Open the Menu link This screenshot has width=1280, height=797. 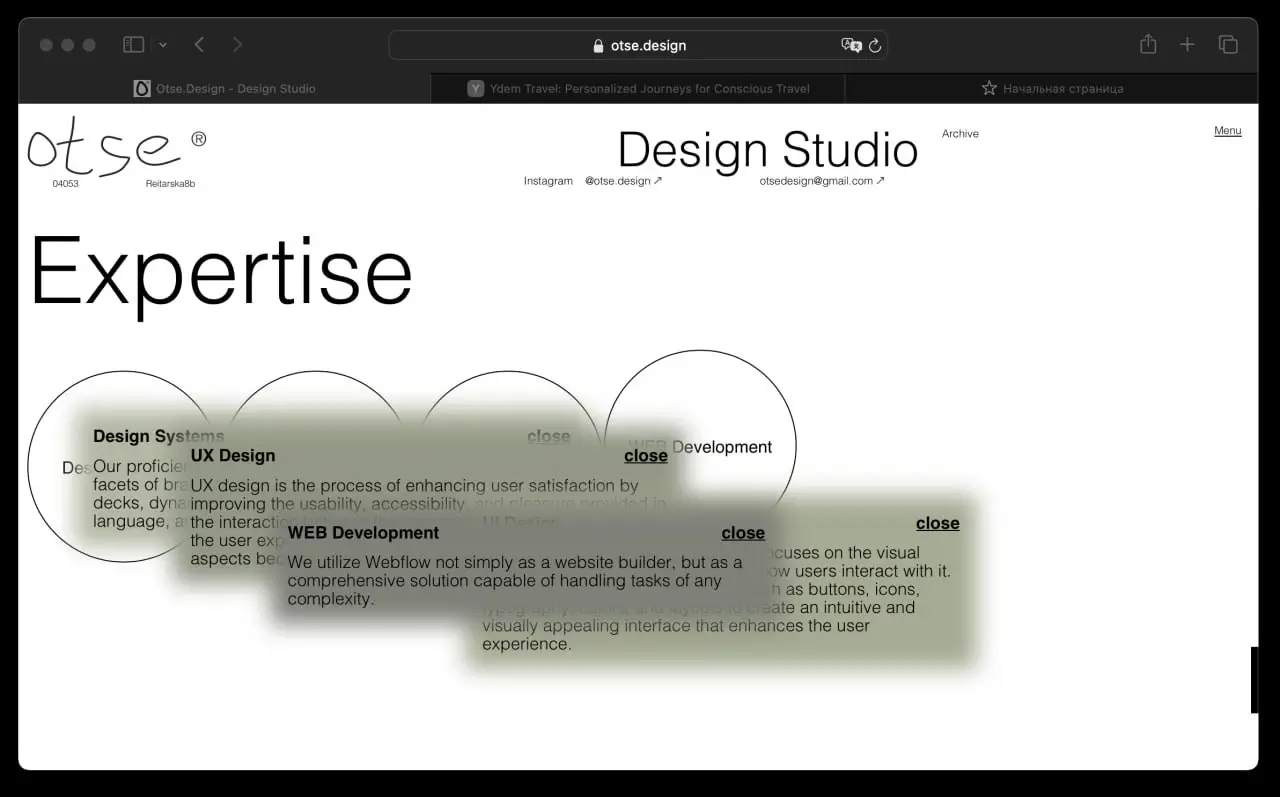tap(1227, 131)
